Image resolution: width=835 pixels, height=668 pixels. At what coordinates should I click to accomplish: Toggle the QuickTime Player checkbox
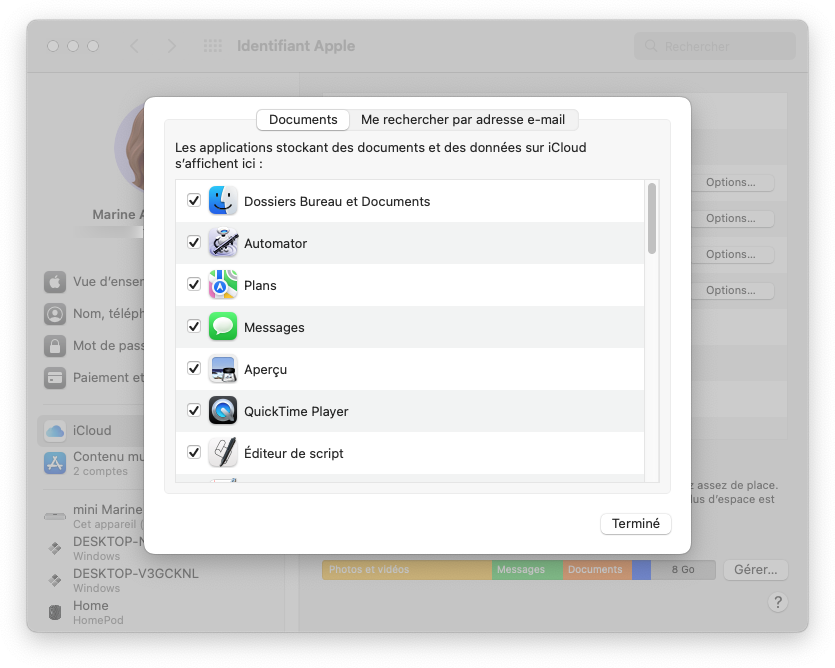[192, 410]
